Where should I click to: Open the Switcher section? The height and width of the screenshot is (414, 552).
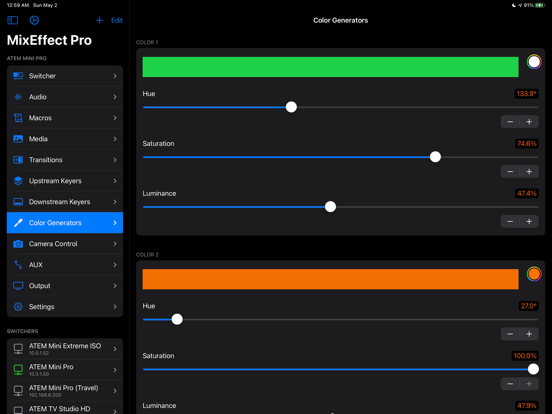pos(65,76)
